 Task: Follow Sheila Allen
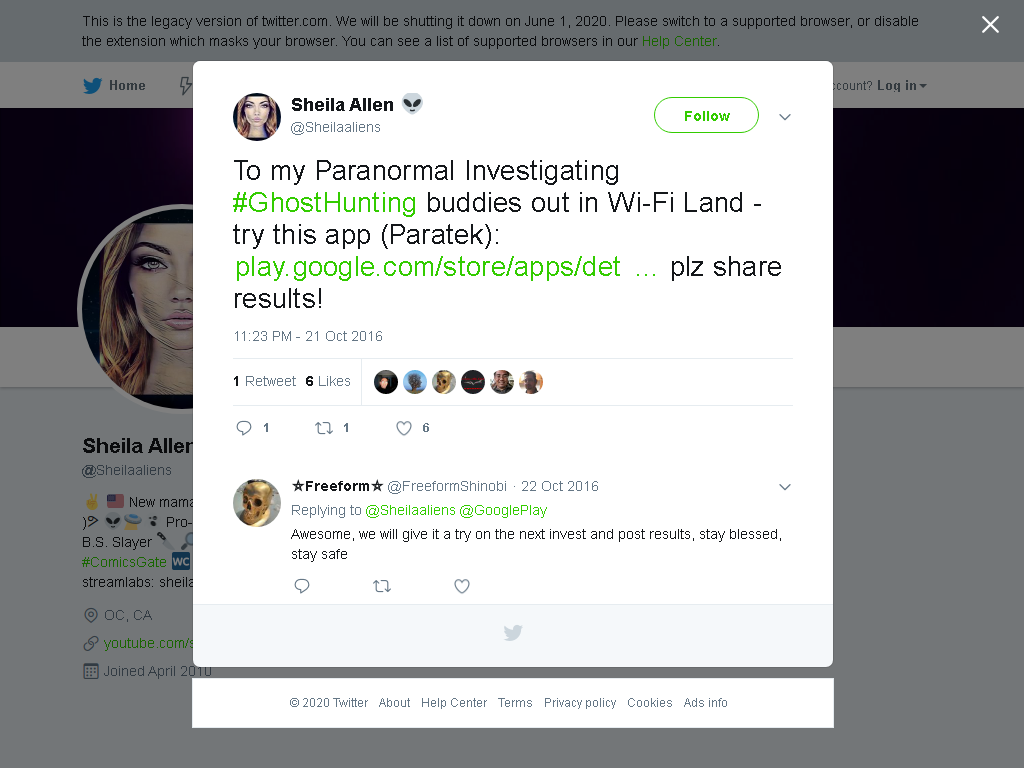click(706, 116)
